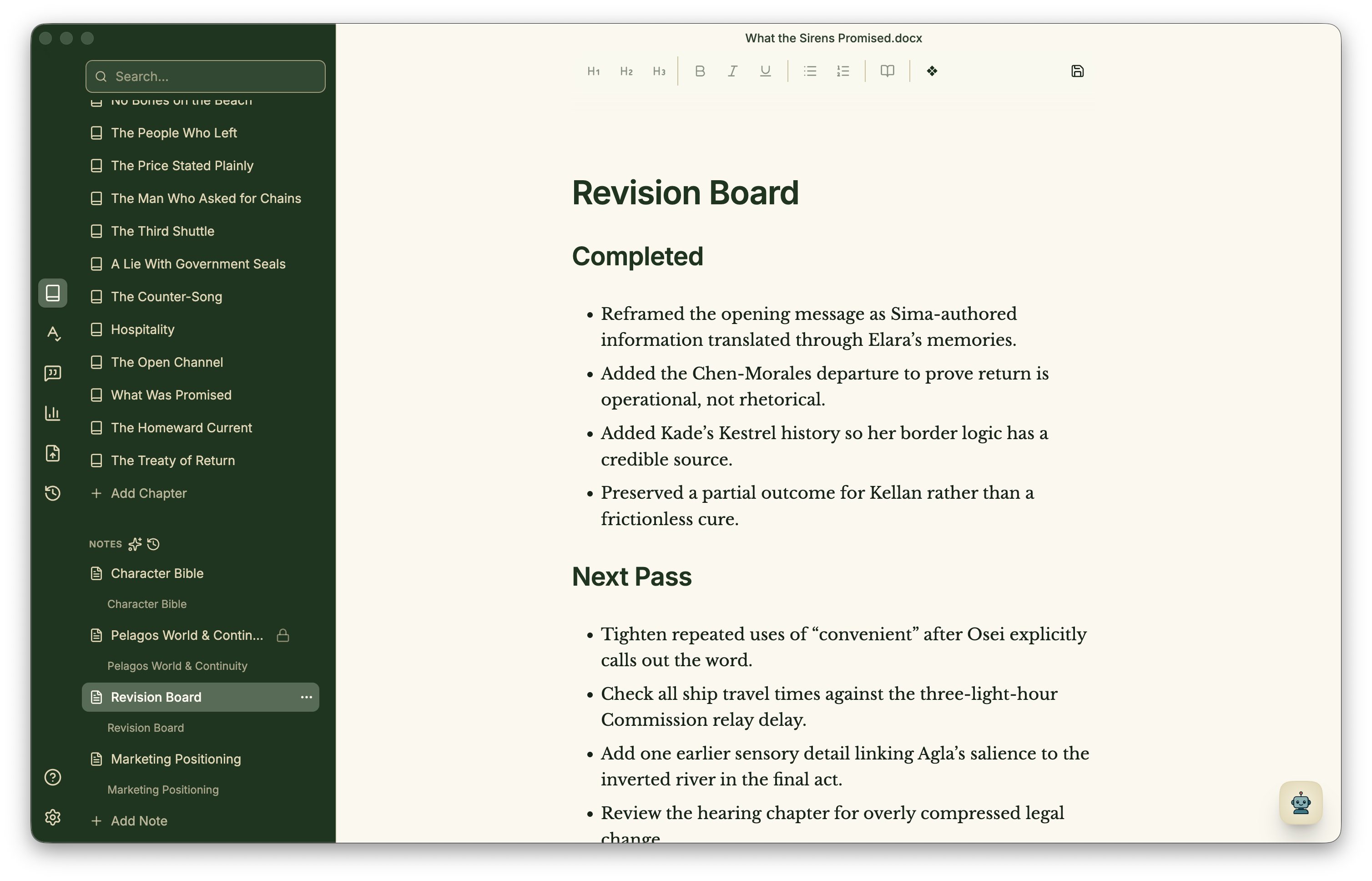The height and width of the screenshot is (881, 1372).
Task: Open the AI assistant robot button
Action: 1301,803
